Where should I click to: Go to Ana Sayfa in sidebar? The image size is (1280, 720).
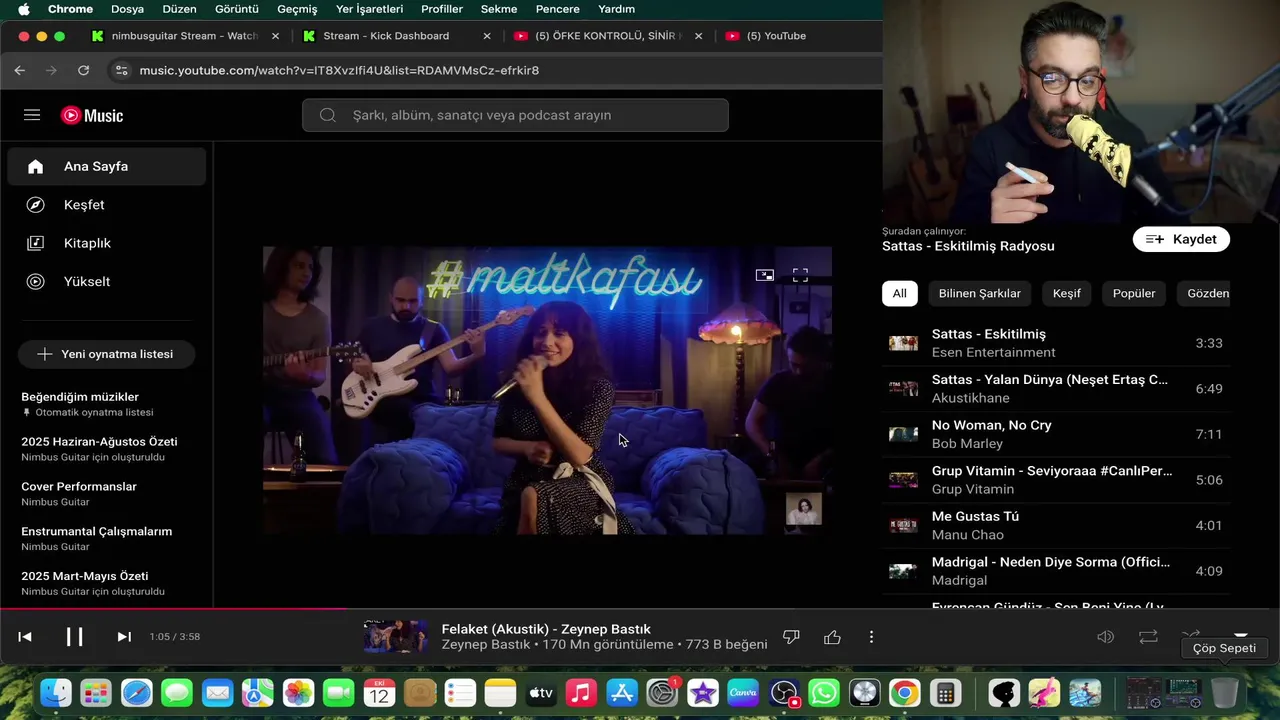click(x=107, y=166)
